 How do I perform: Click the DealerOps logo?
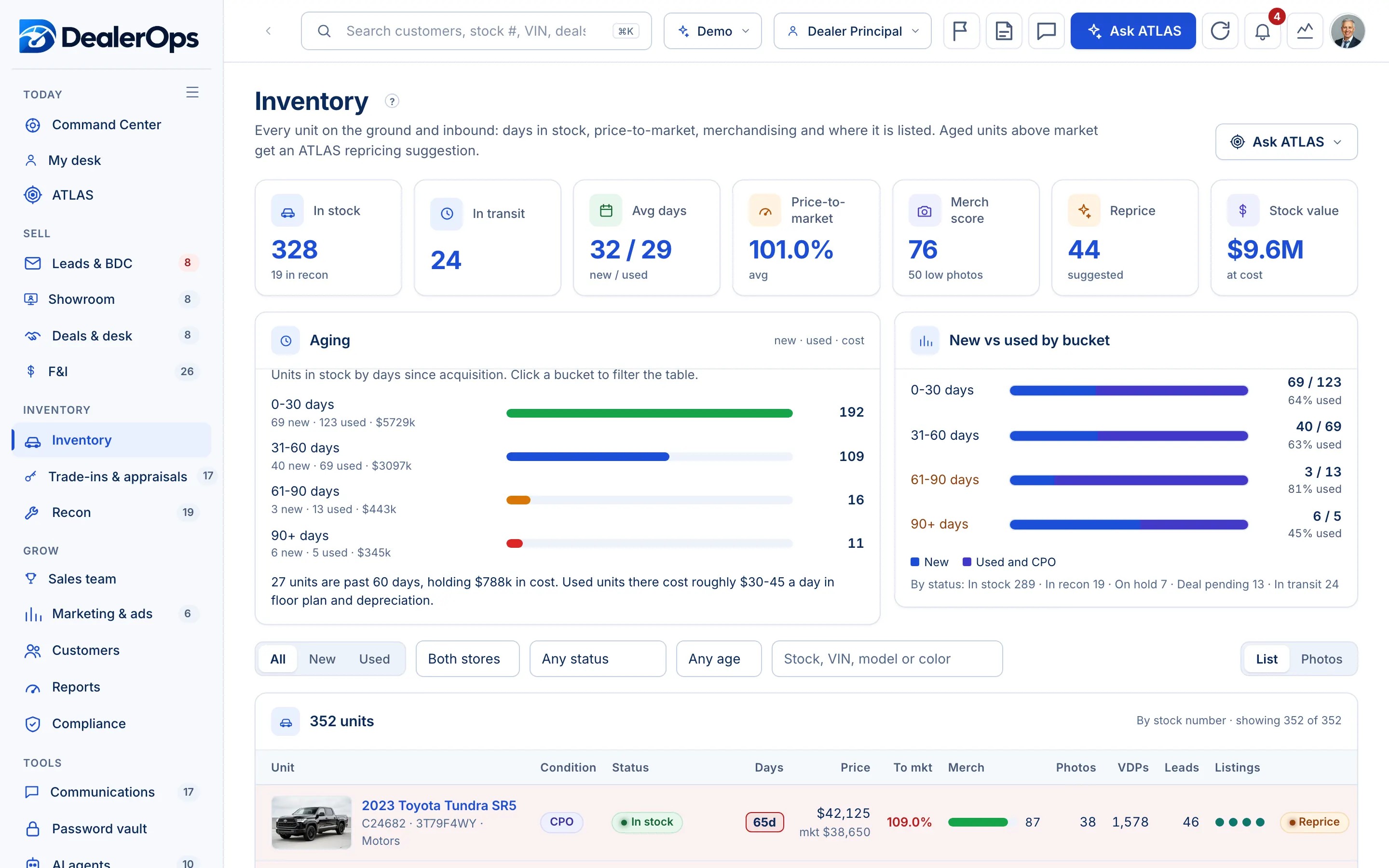tap(109, 36)
